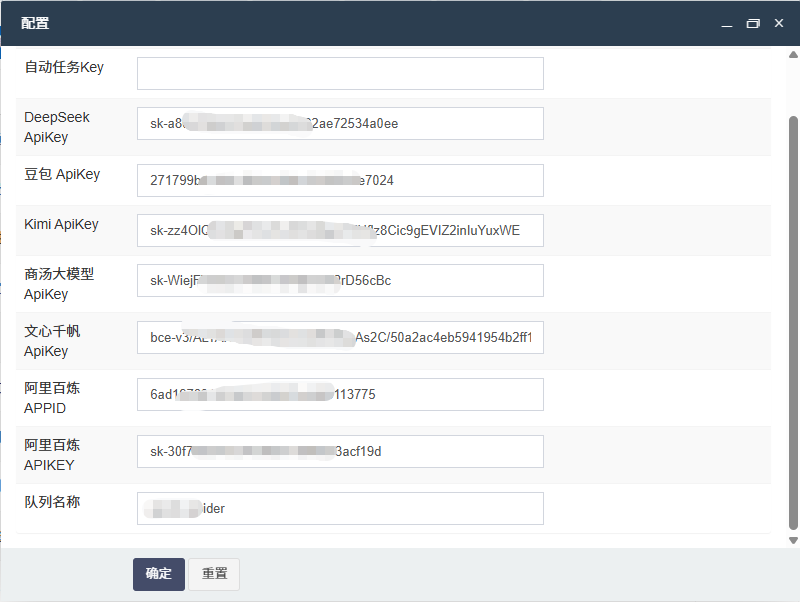Screen dimensions: 800x602
Task: Click the Kimi ApiKey label
Action: pyautogui.click(x=61, y=224)
